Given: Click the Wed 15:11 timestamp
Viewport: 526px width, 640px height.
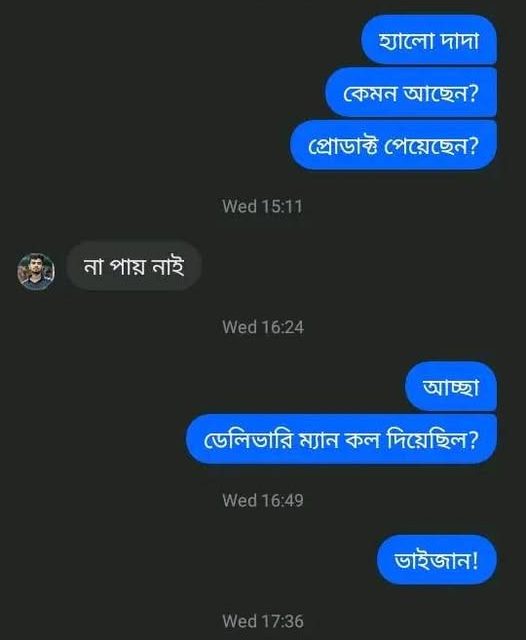Looking at the screenshot, I should click(x=262, y=206).
